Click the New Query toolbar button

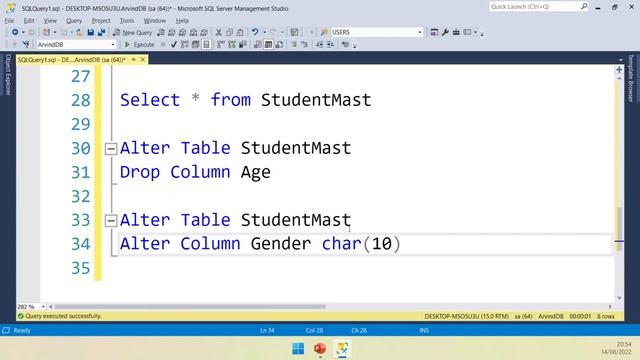click(x=132, y=32)
